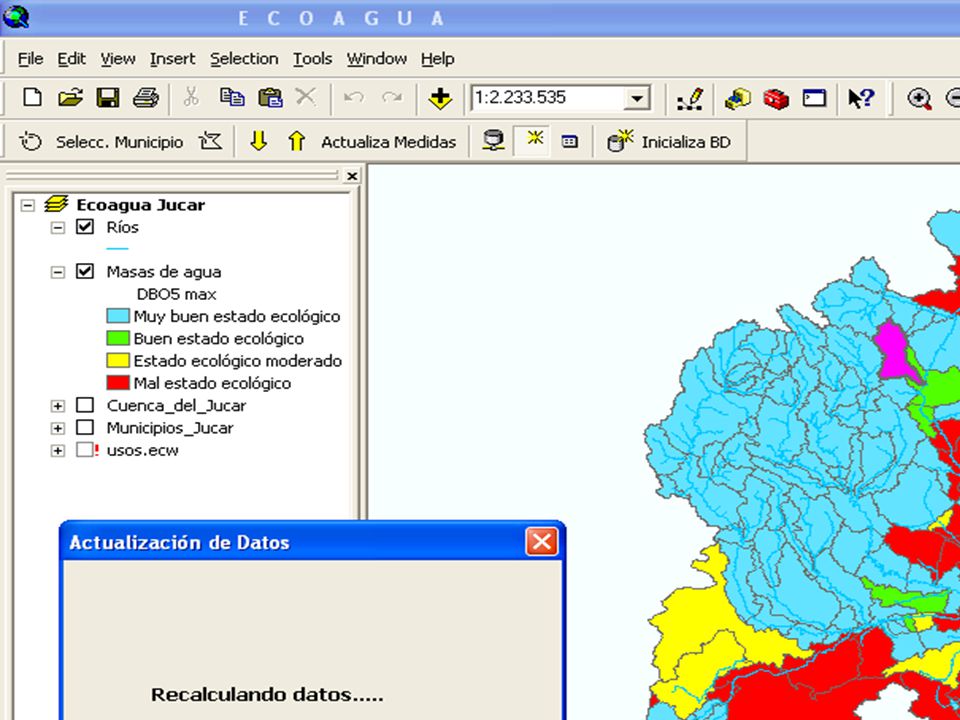Copy with the two-pages icon
Screen dimensions: 960x720
coord(232,97)
